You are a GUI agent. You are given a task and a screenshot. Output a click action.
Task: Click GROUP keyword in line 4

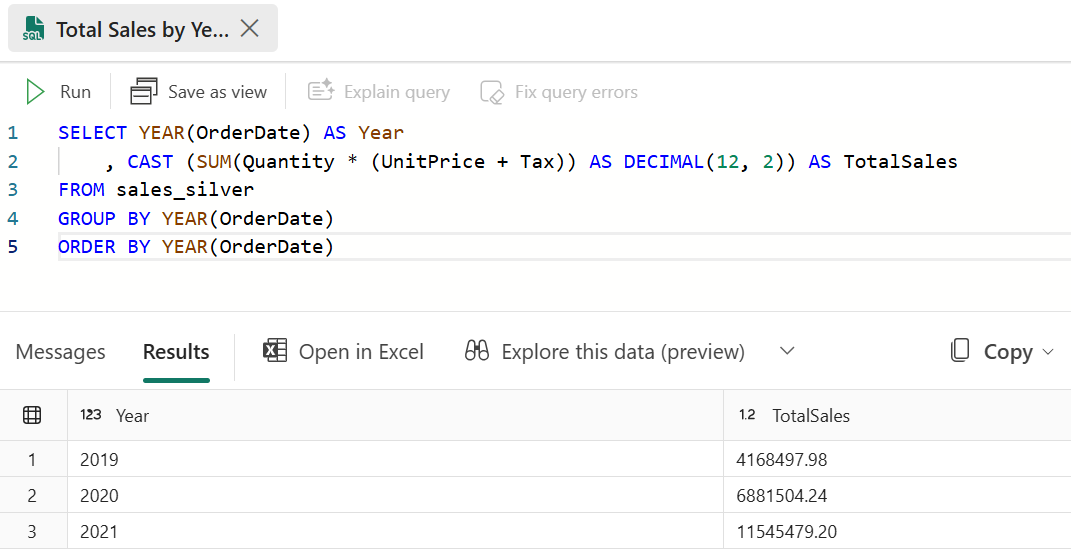tap(87, 219)
